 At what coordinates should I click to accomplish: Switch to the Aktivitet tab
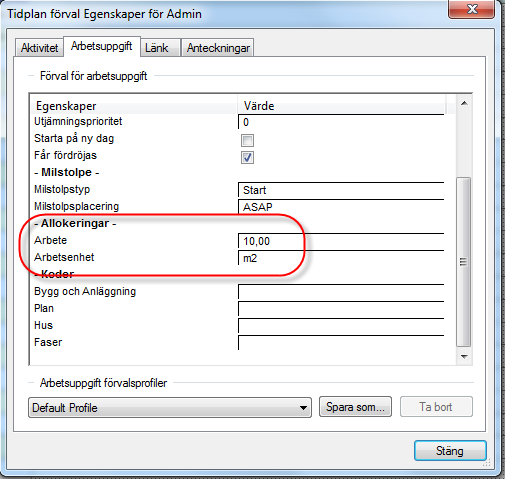click(x=39, y=48)
